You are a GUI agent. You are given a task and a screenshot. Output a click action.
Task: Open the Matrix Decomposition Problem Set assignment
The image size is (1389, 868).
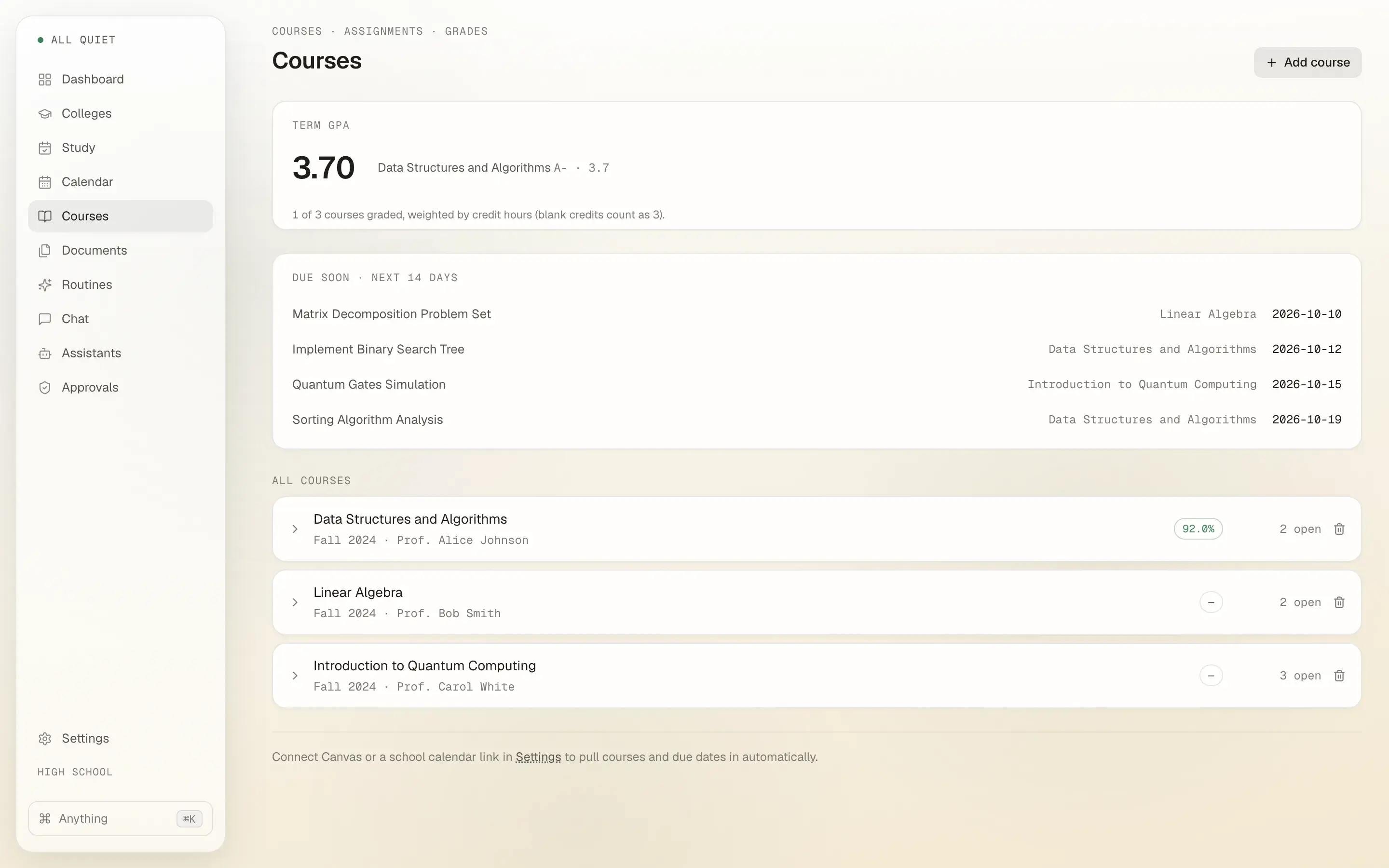392,314
